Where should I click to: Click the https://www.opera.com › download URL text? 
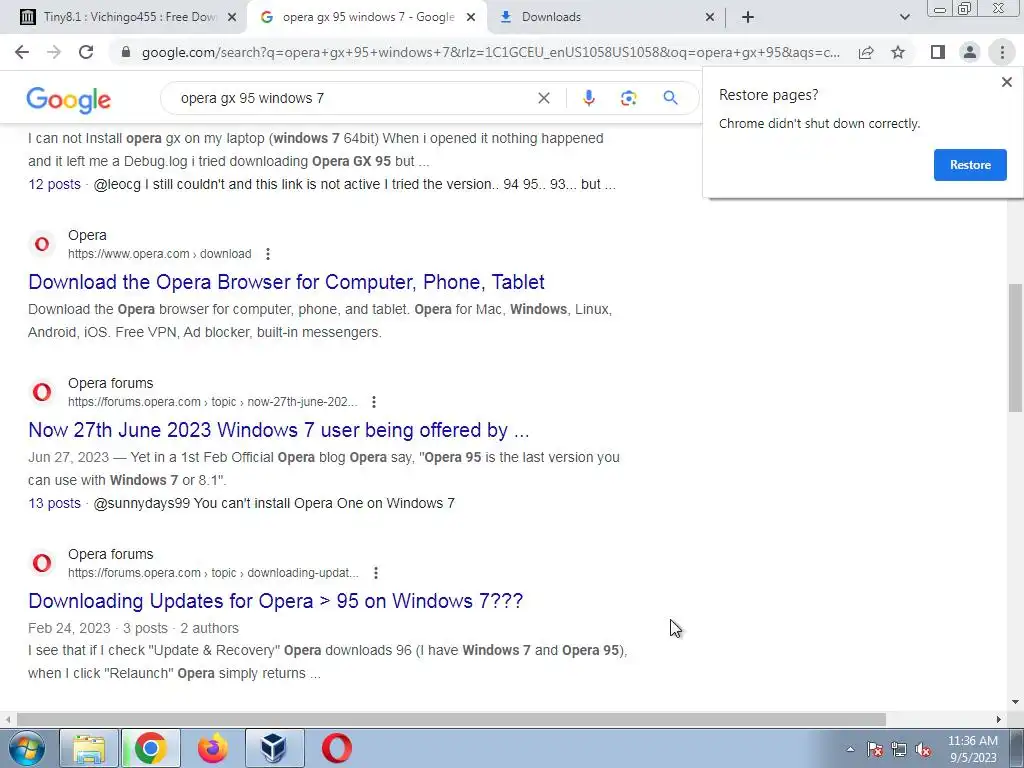(x=159, y=254)
